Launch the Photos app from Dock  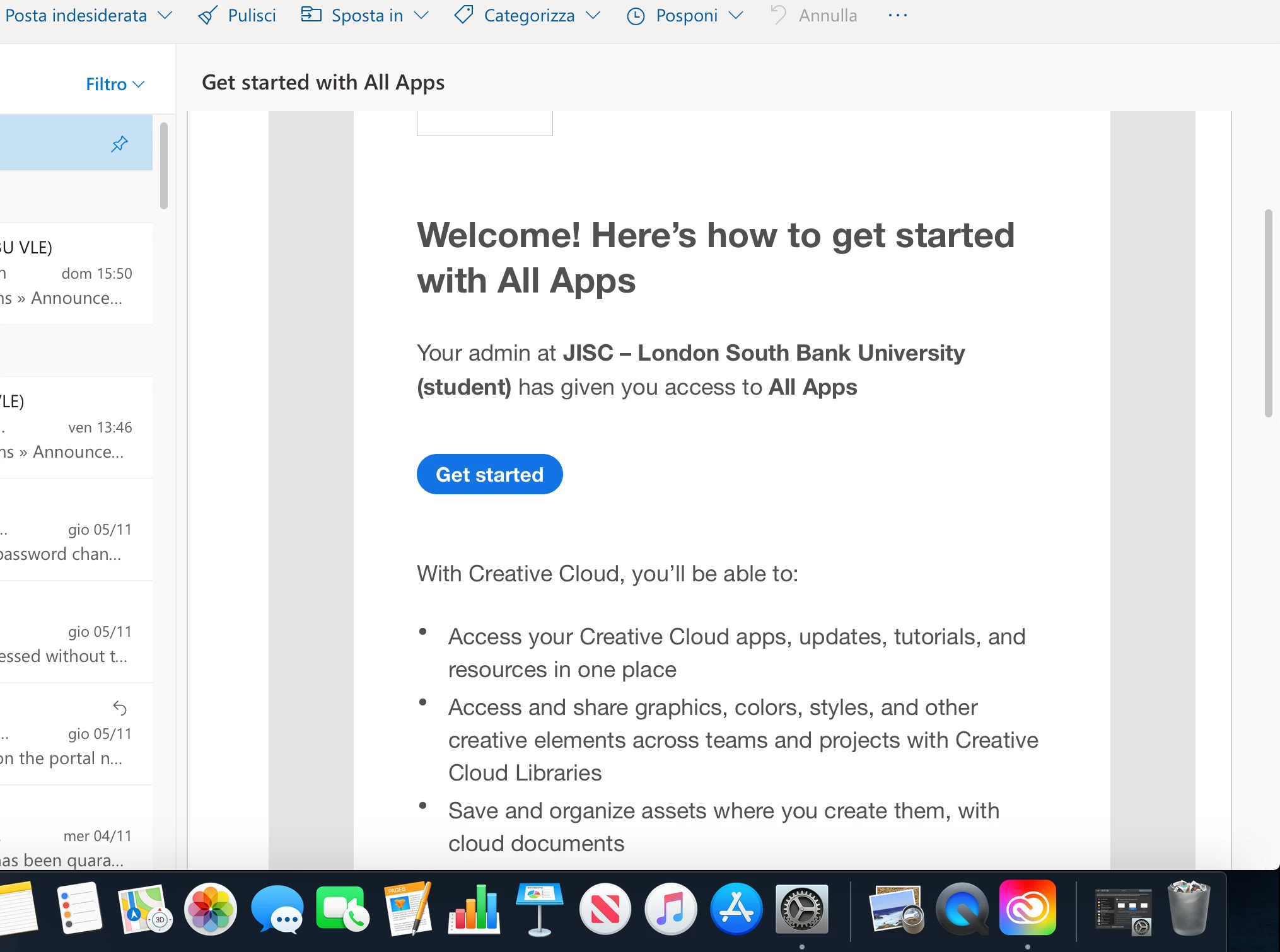pyautogui.click(x=210, y=908)
